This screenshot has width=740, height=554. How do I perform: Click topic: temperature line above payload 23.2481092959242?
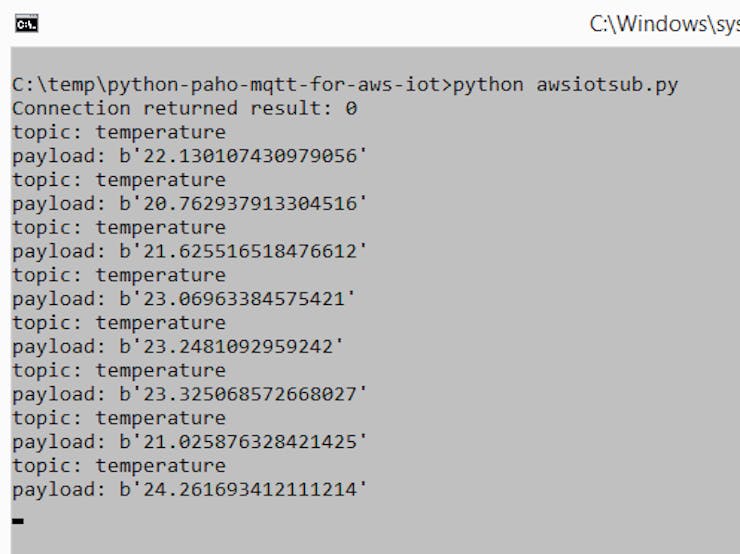click(x=119, y=323)
